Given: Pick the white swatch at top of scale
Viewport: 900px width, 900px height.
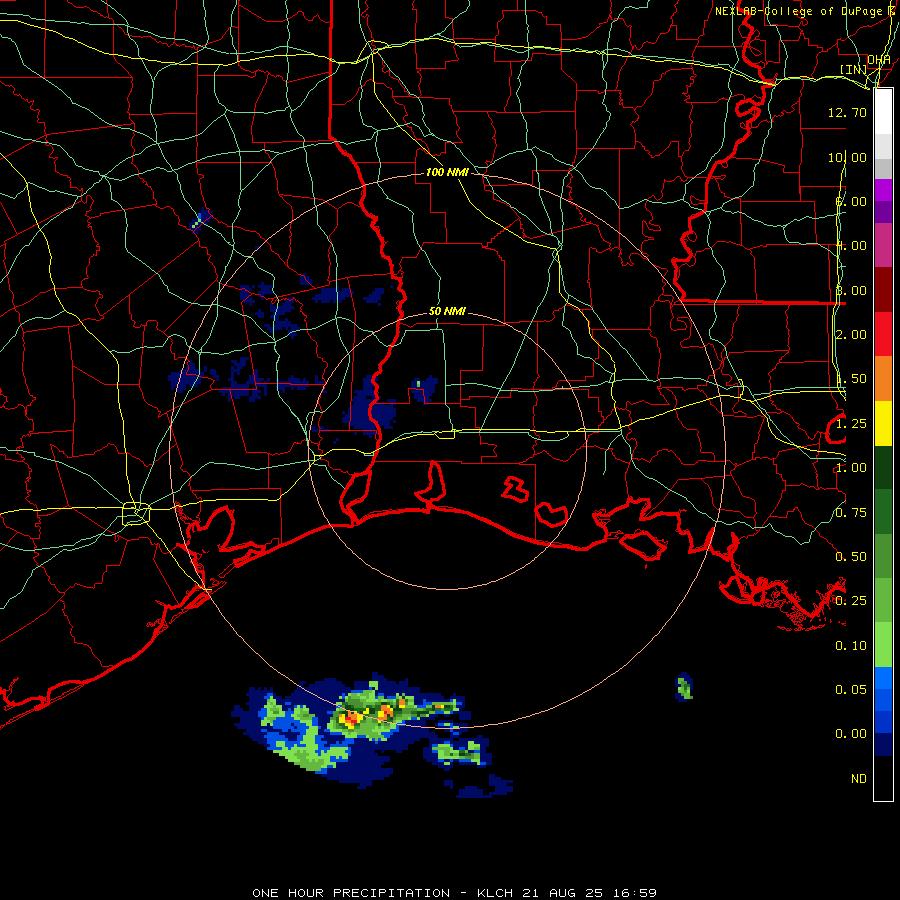Looking at the screenshot, I should click(x=883, y=112).
